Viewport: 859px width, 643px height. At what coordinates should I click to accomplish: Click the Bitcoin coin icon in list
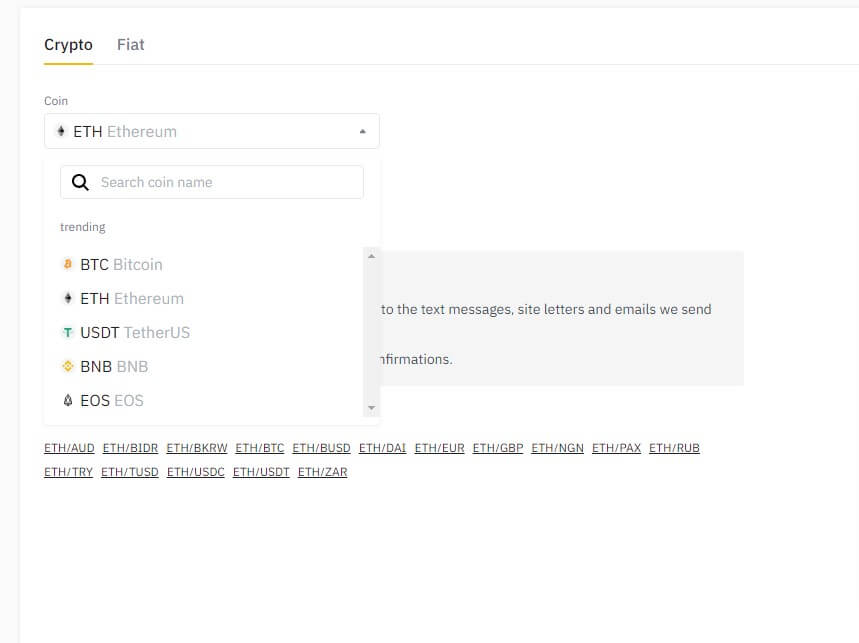click(68, 265)
